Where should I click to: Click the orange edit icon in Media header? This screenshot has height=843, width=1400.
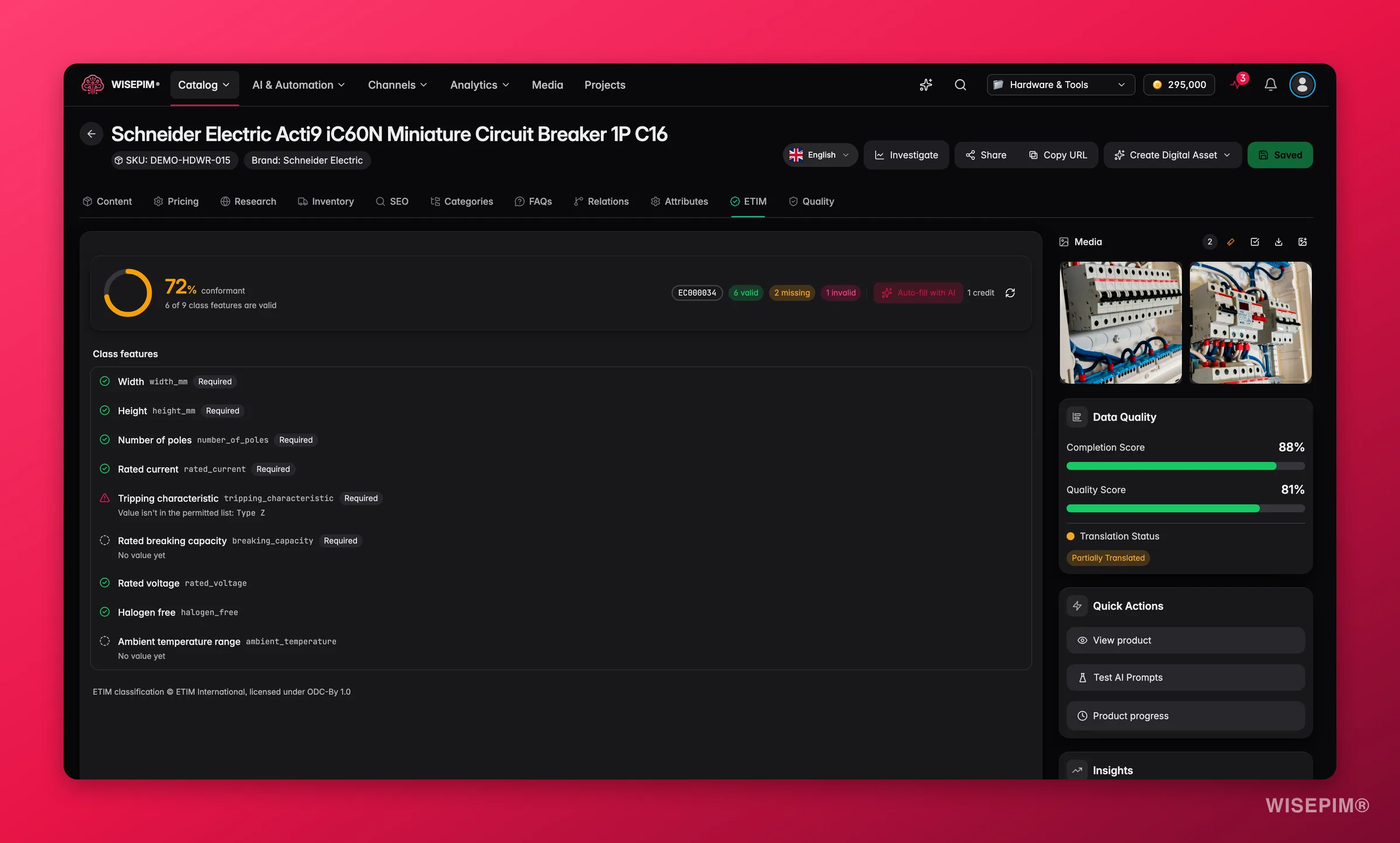(1231, 242)
